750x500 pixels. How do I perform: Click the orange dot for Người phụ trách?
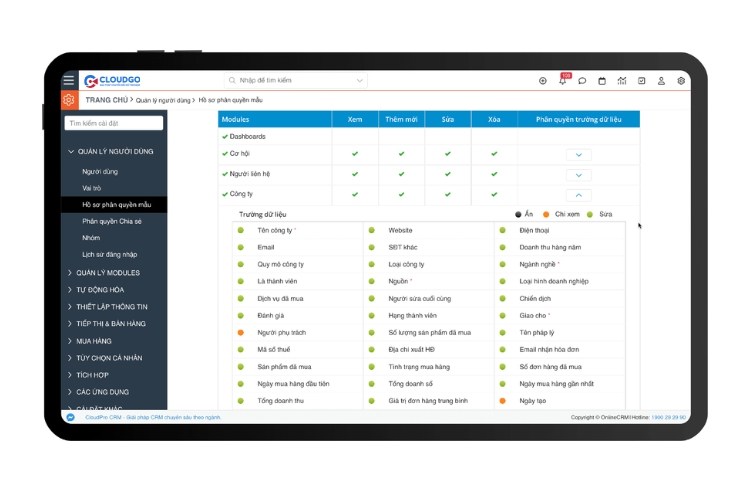(x=241, y=332)
